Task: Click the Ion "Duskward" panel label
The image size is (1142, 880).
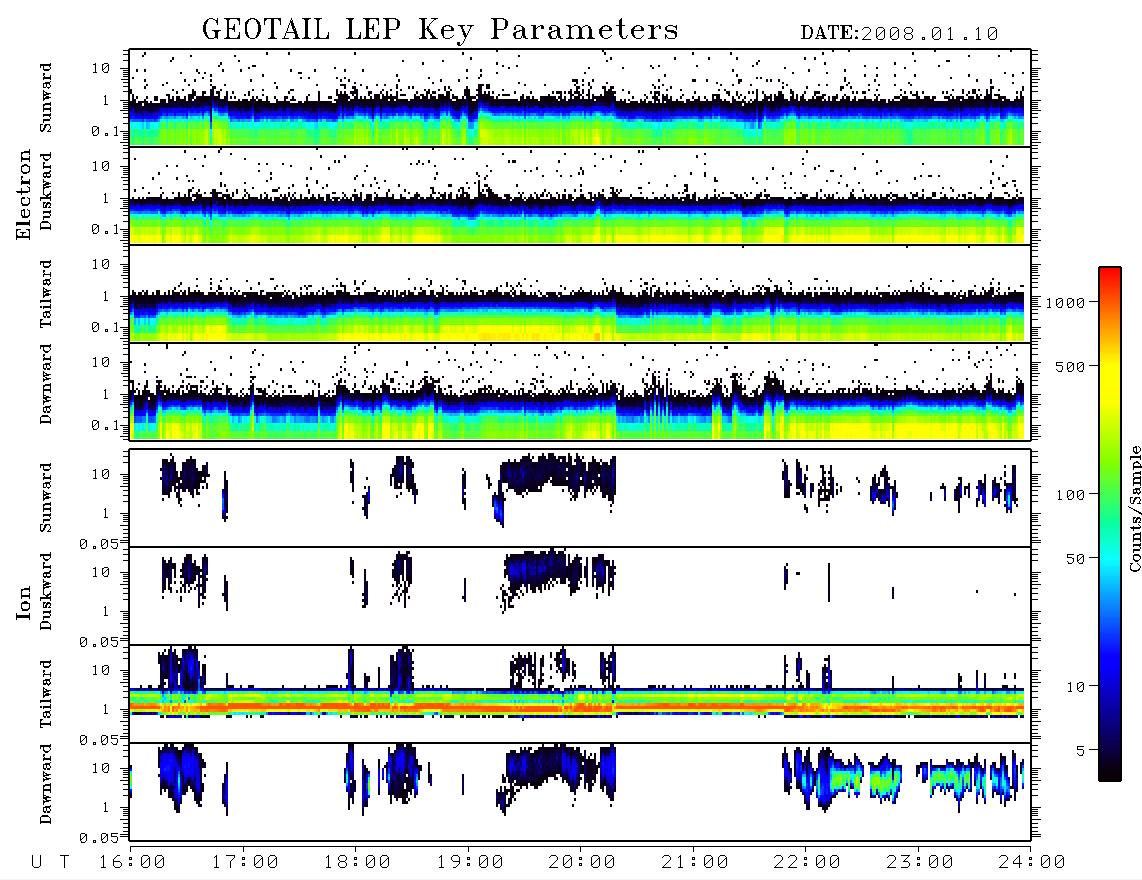Action: tap(46, 591)
